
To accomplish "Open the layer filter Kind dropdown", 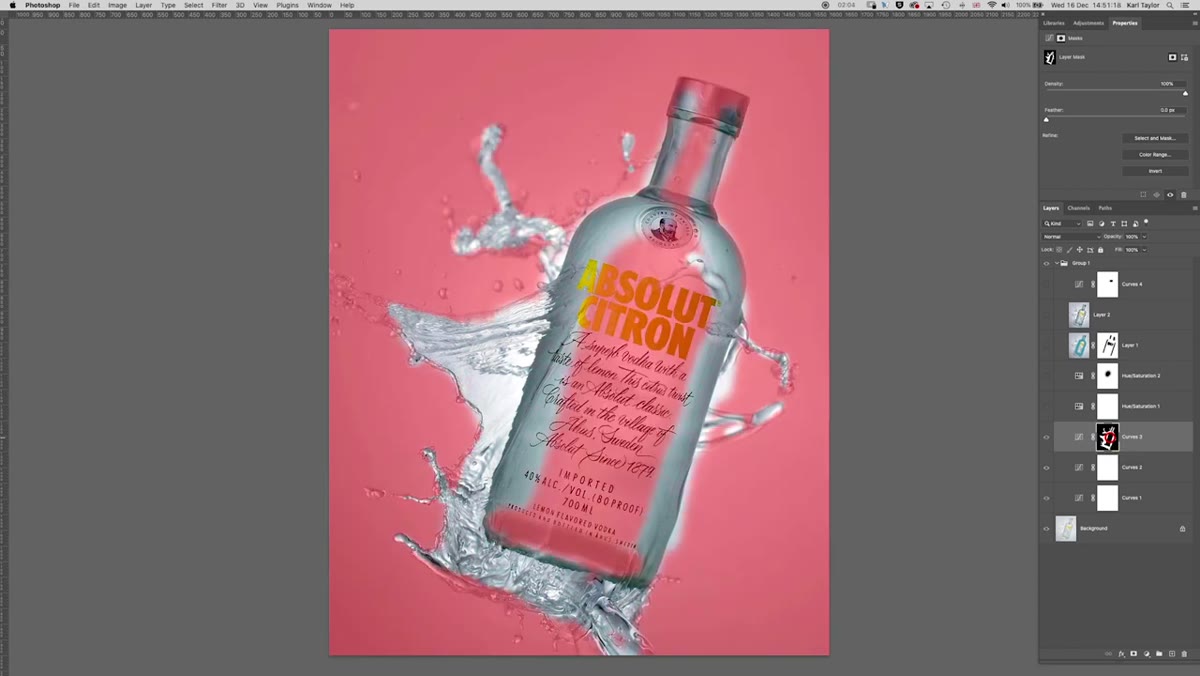I will (1062, 224).
